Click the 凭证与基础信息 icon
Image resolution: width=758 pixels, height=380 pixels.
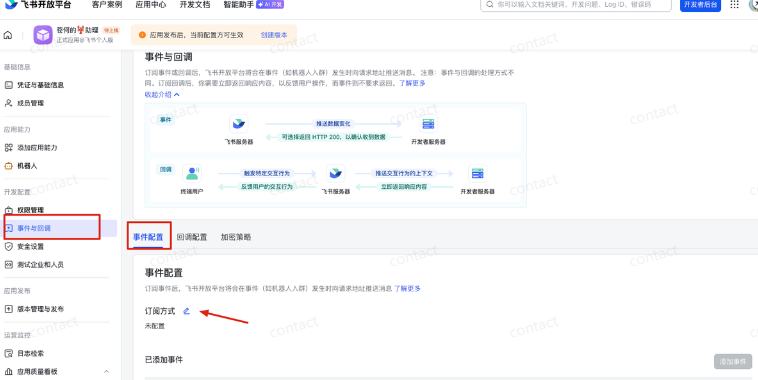[x=8, y=85]
